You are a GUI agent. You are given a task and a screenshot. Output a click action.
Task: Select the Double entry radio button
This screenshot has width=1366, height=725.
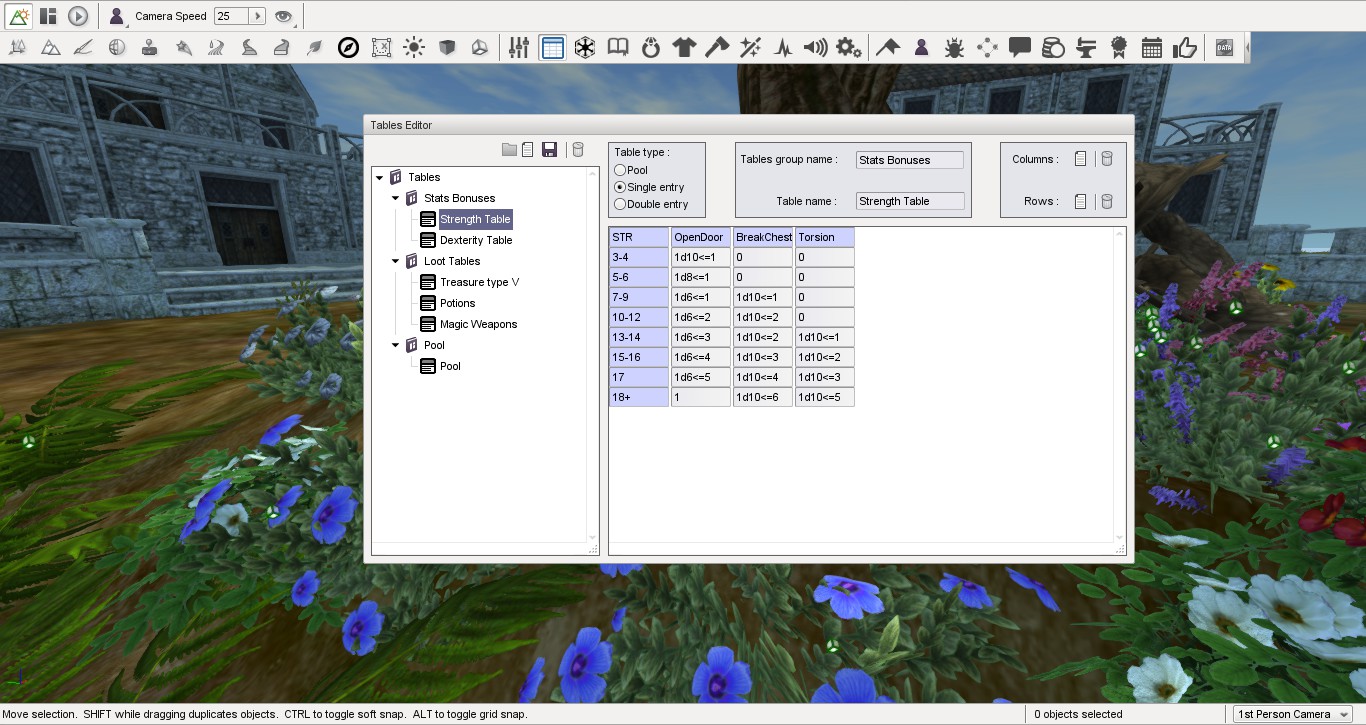[620, 204]
